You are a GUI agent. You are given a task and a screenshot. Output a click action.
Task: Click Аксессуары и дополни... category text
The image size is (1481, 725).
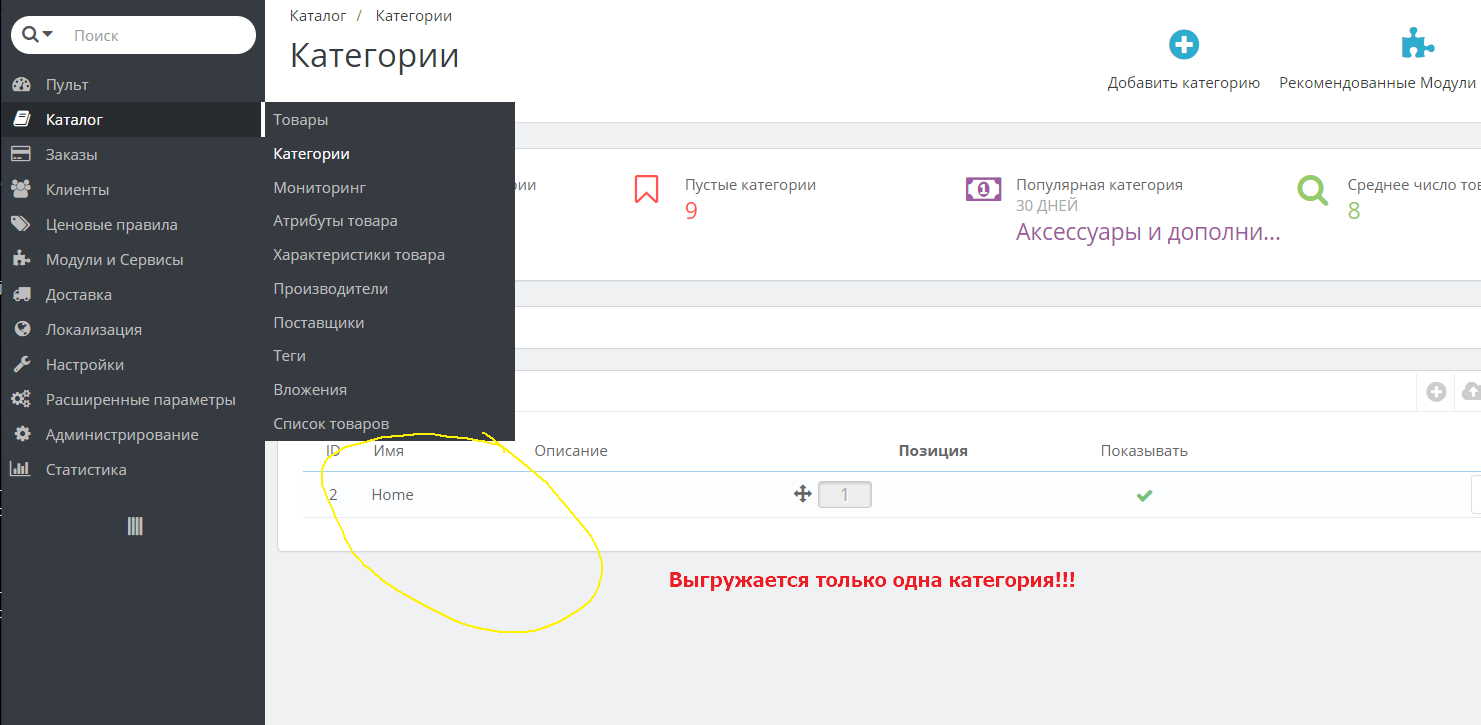[1148, 233]
